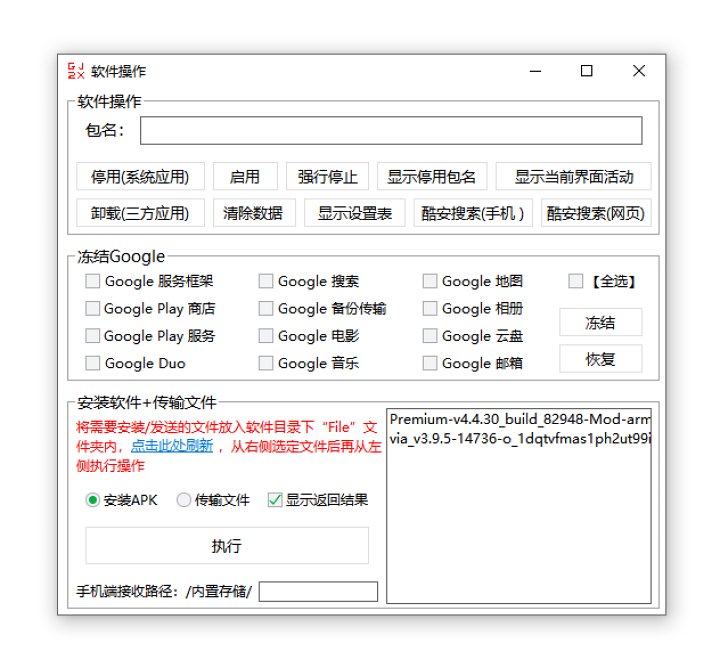Check the Google Duo checkbox
The image size is (720, 668).
(x=93, y=363)
